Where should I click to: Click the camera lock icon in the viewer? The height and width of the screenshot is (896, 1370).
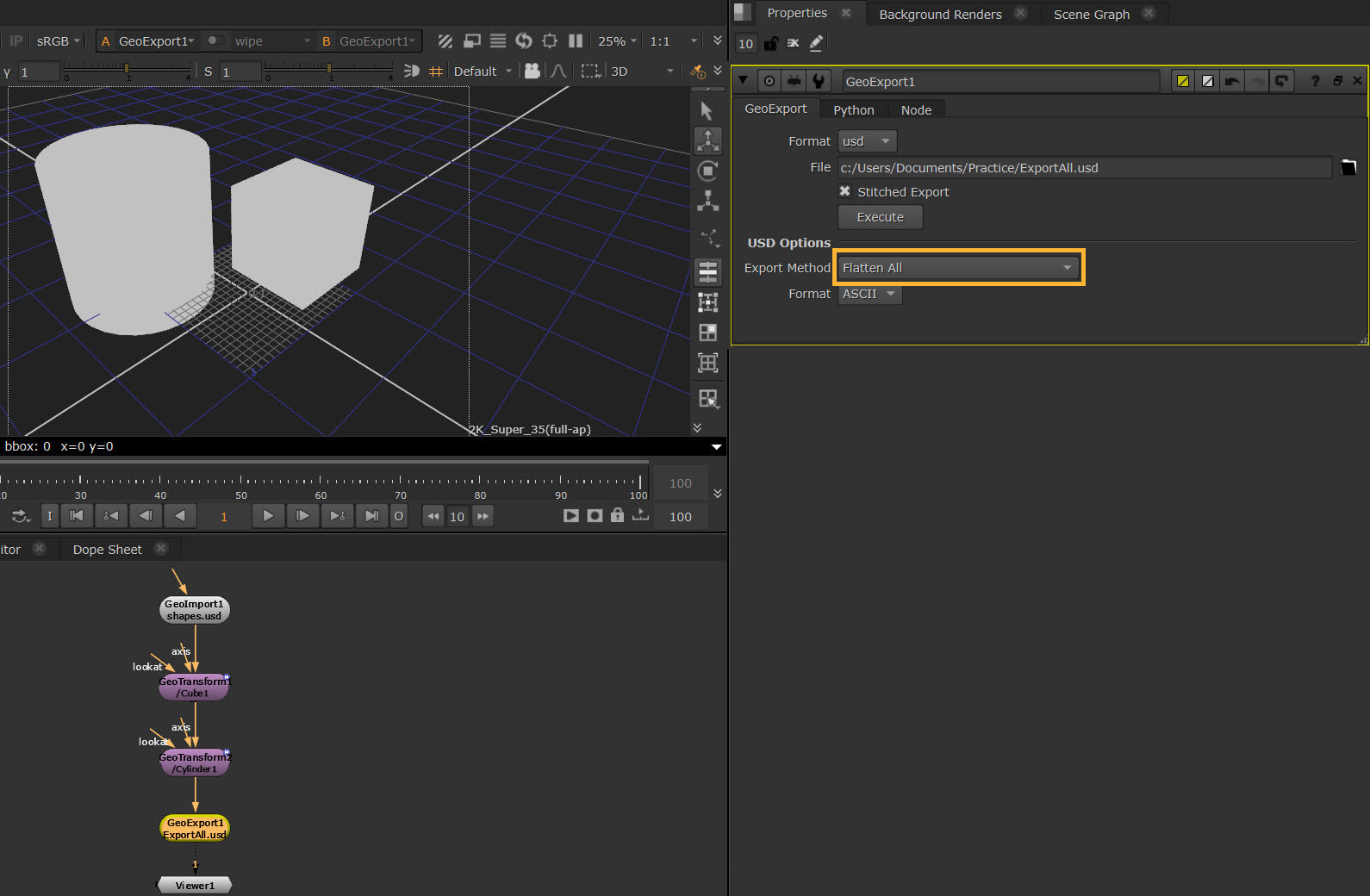tap(532, 71)
